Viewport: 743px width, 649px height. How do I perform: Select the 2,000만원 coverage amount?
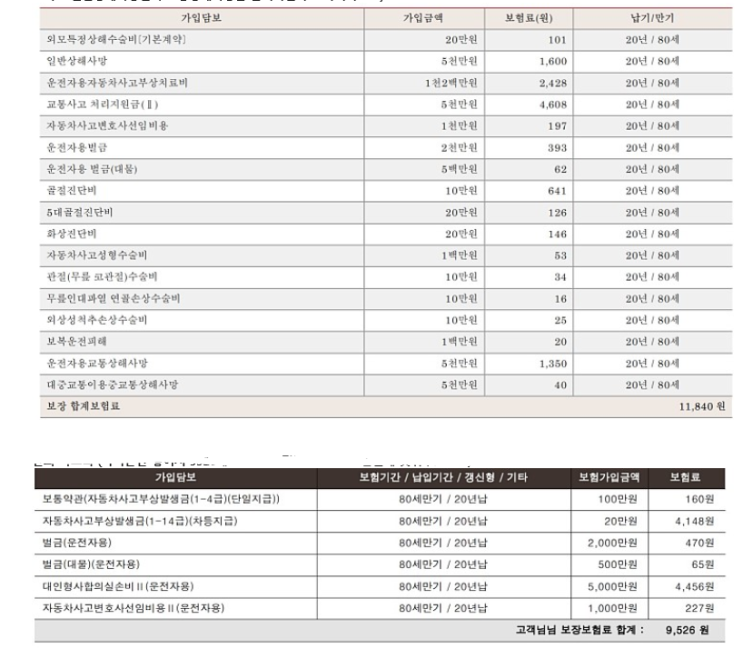click(x=613, y=543)
